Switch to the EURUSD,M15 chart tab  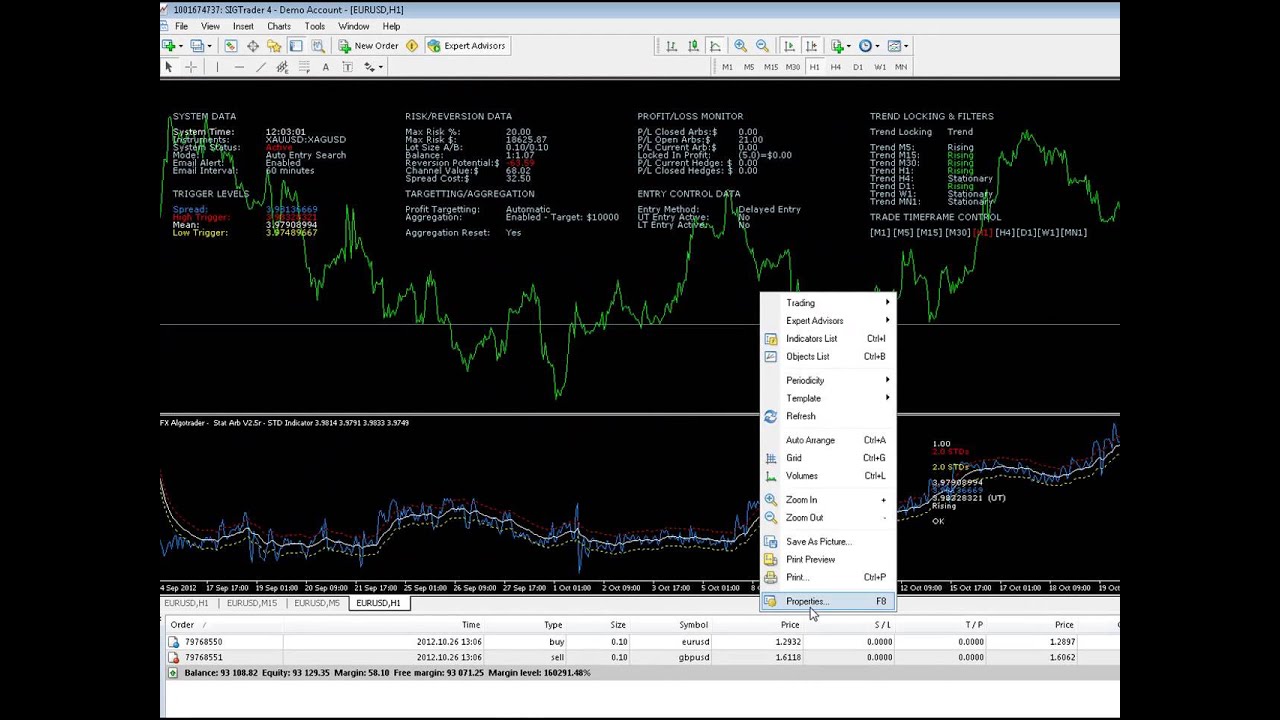tap(251, 603)
